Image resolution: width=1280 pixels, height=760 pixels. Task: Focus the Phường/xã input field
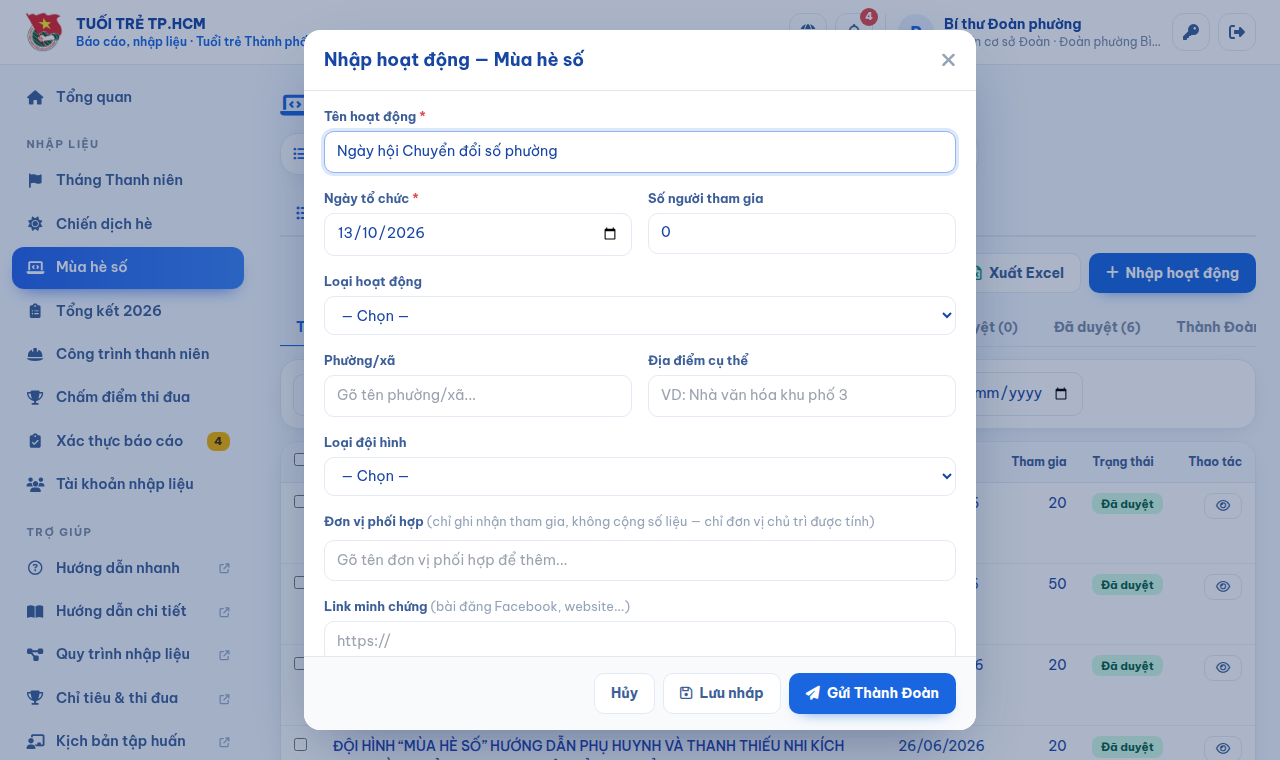(x=478, y=396)
